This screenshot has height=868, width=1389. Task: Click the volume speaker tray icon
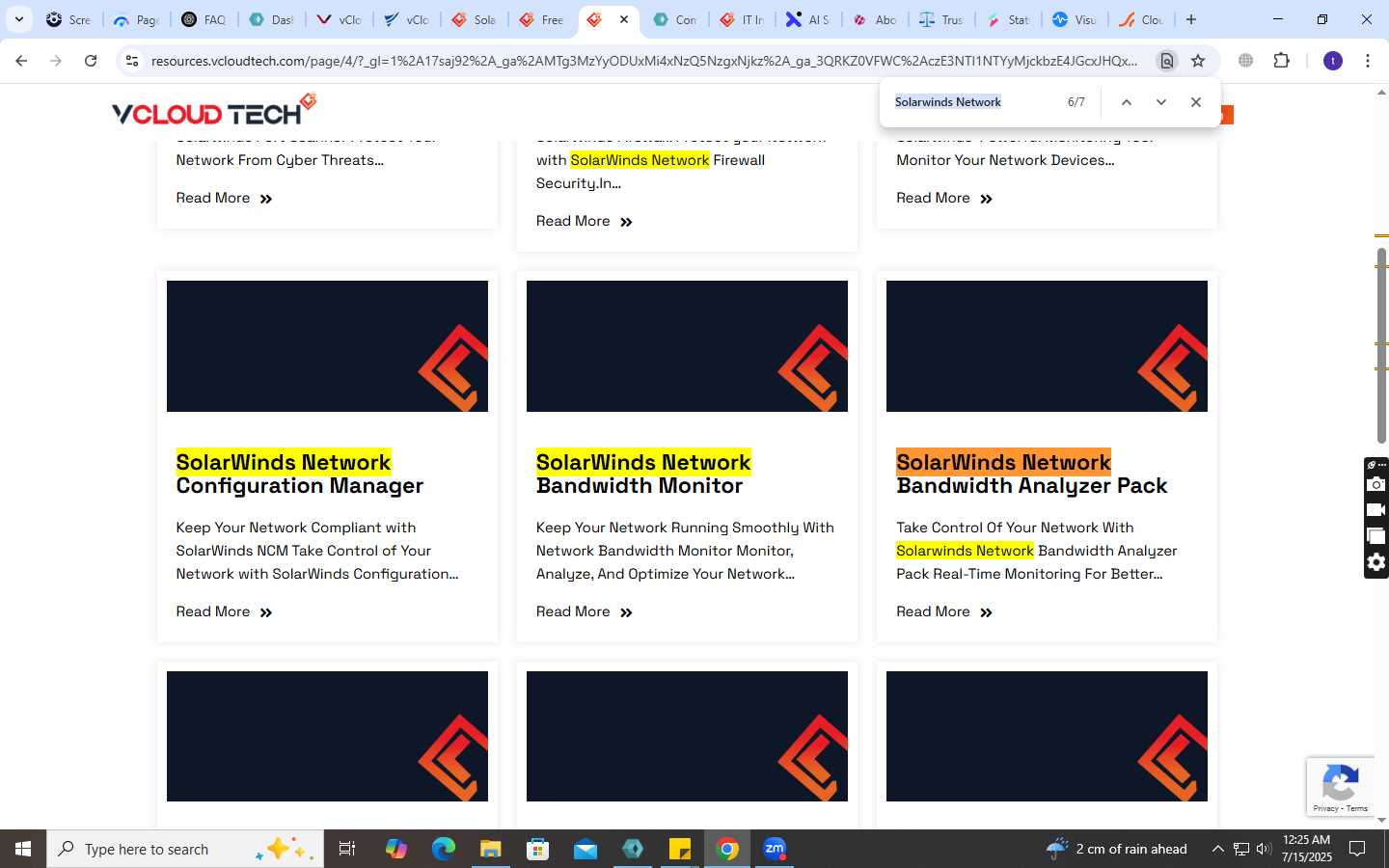[1263, 849]
